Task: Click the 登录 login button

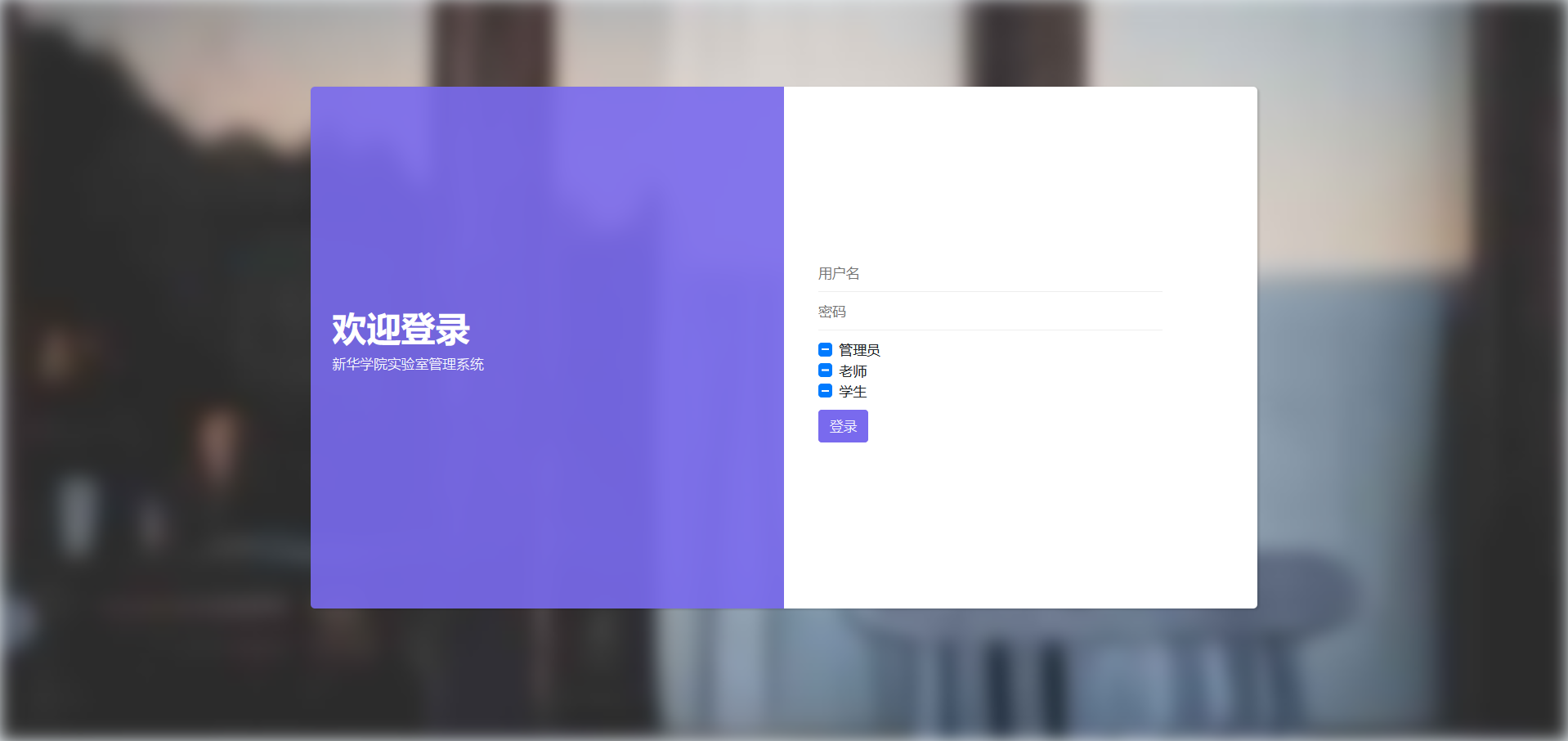Action: tap(843, 426)
